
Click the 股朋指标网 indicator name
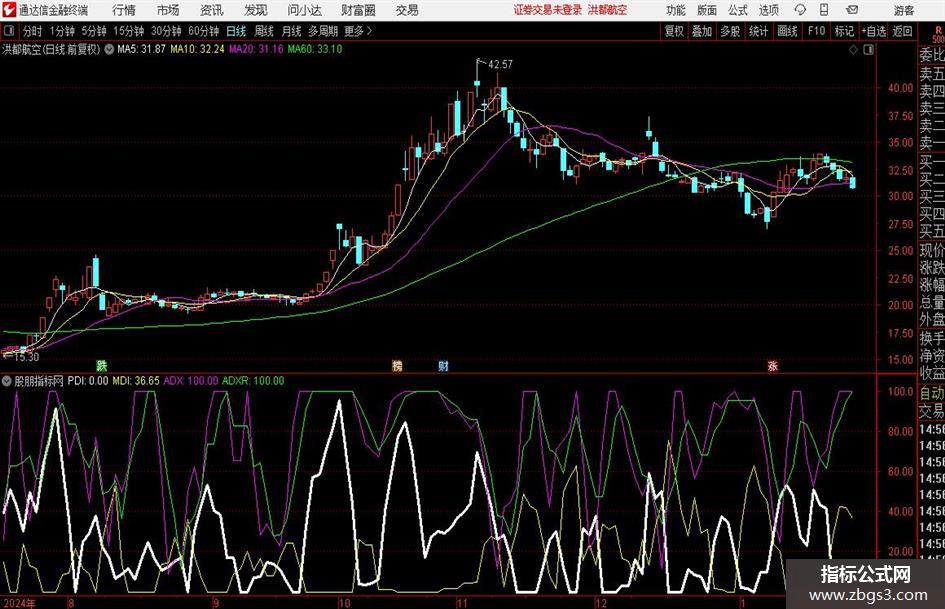tap(39, 381)
